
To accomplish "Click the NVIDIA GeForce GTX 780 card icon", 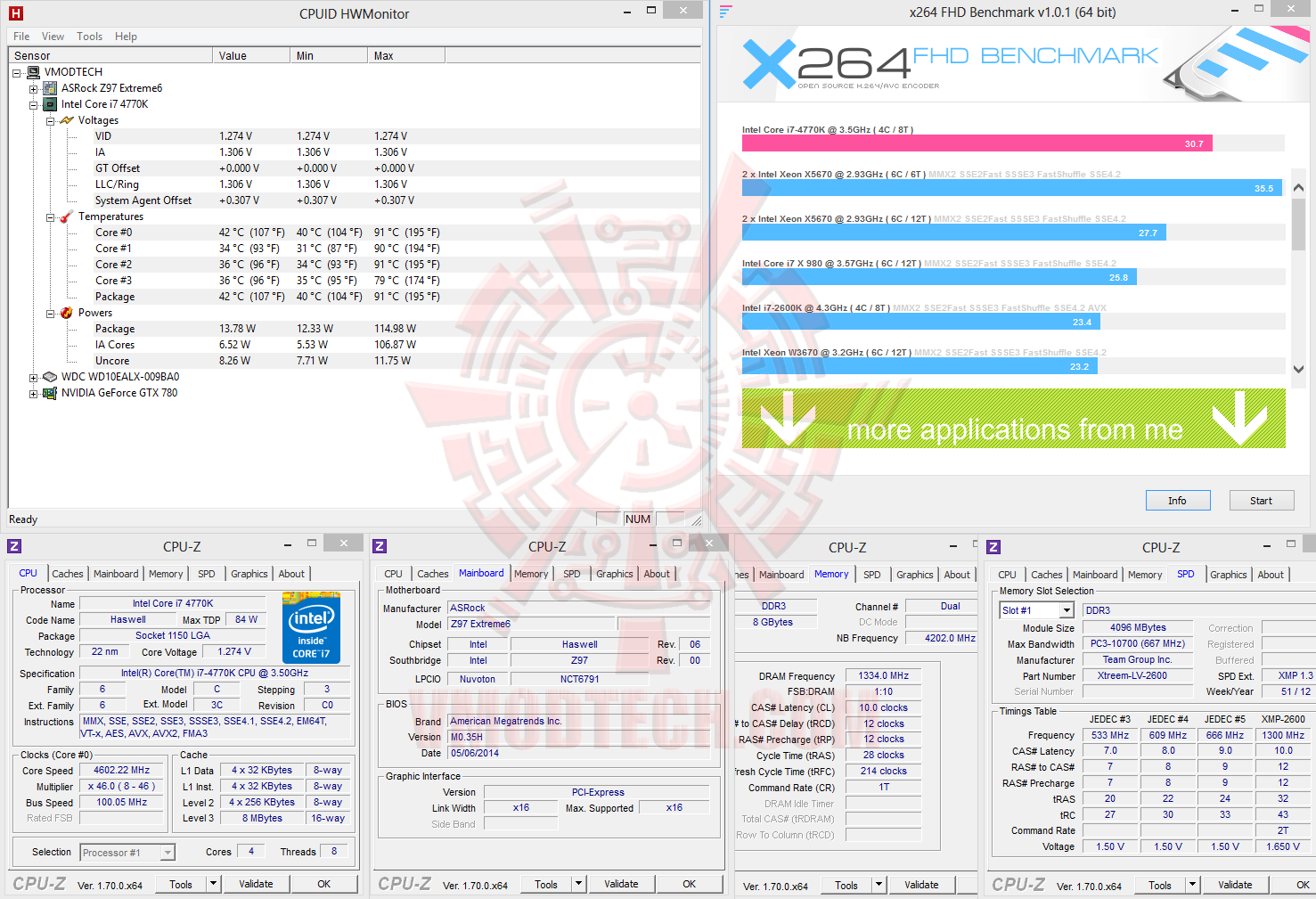I will pos(51,393).
